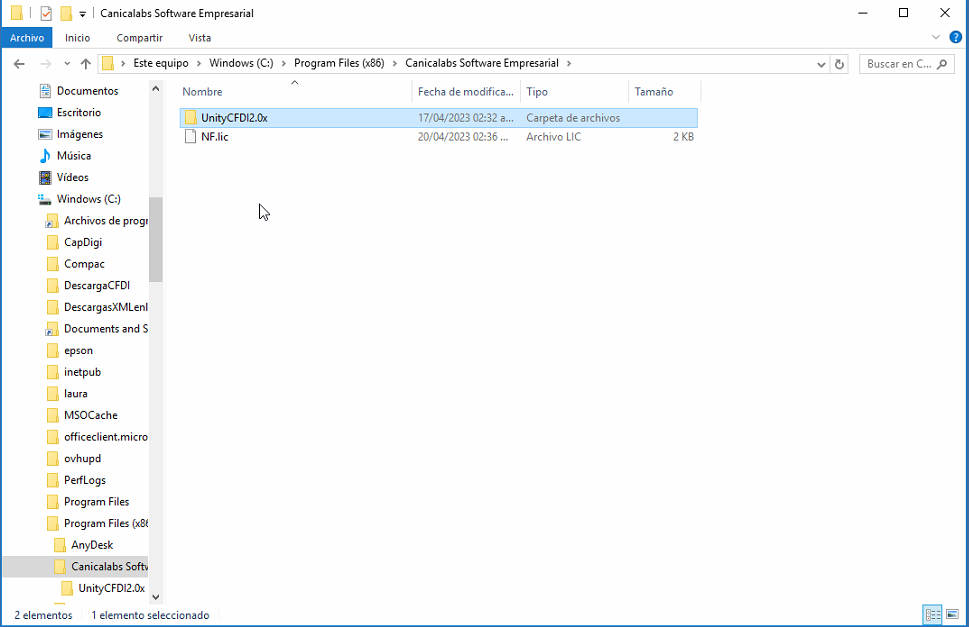Click the Explorer window folder icon in title bar
969x627 pixels.
click(17, 13)
